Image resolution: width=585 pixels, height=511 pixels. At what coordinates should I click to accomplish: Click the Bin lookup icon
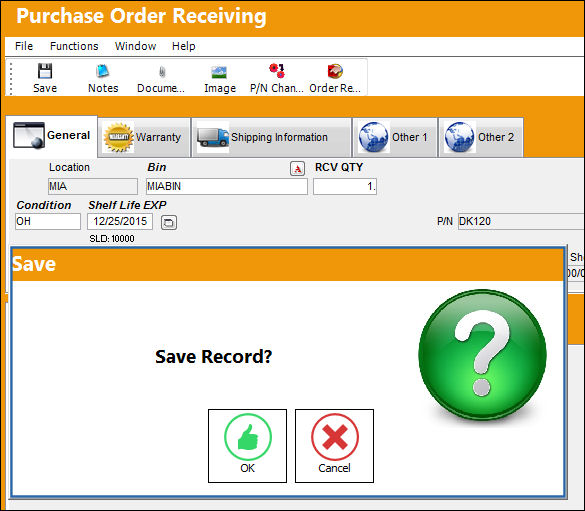297,169
